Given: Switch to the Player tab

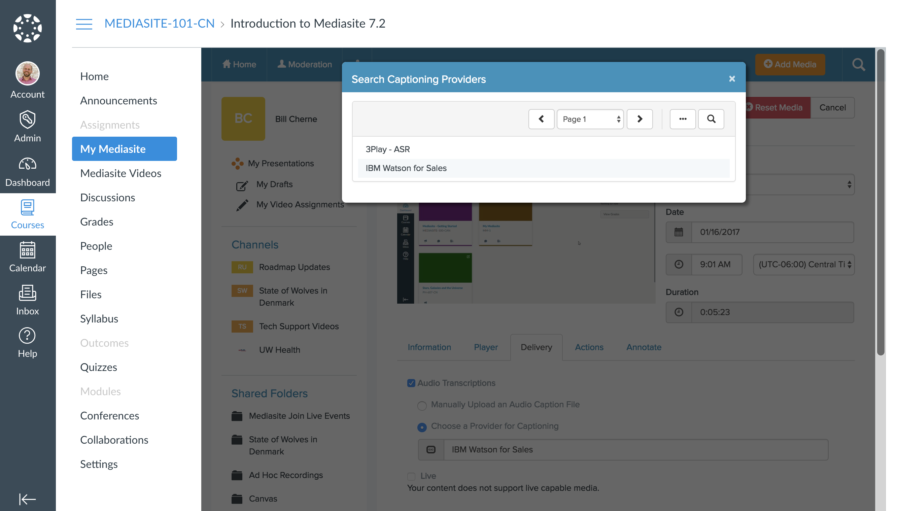Looking at the screenshot, I should tap(486, 347).
